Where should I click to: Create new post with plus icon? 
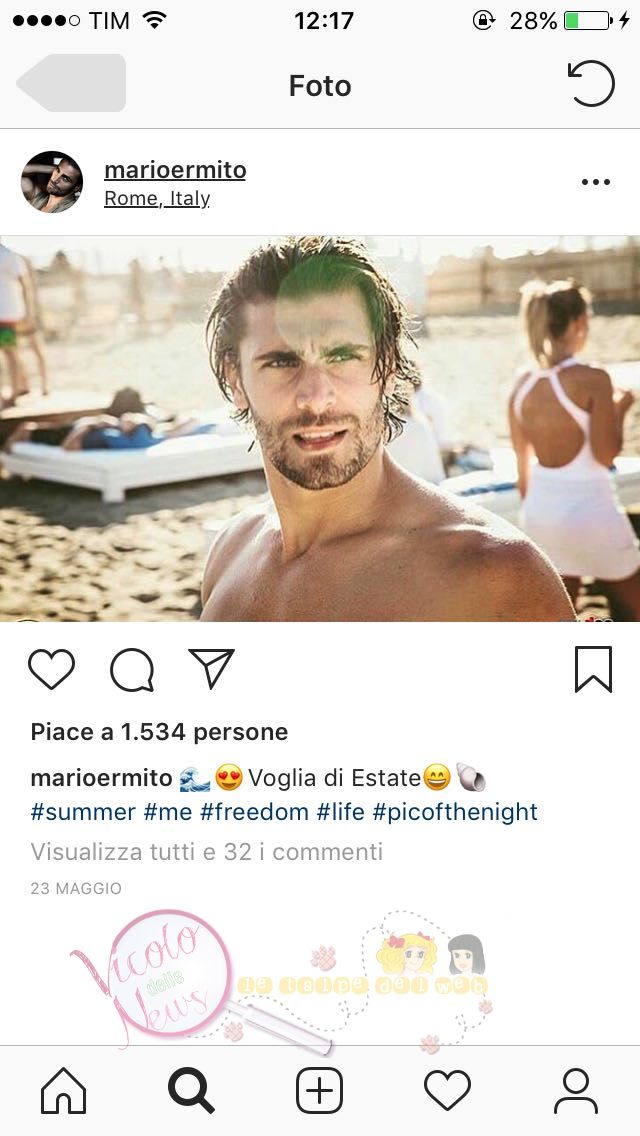tap(319, 1090)
